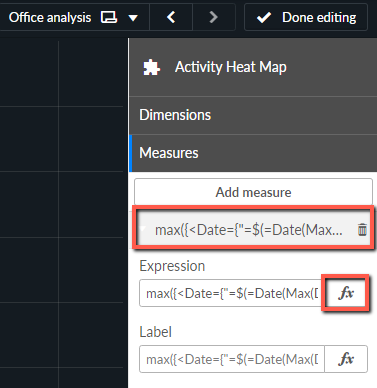Open the Expression editor fx button

tap(346, 293)
